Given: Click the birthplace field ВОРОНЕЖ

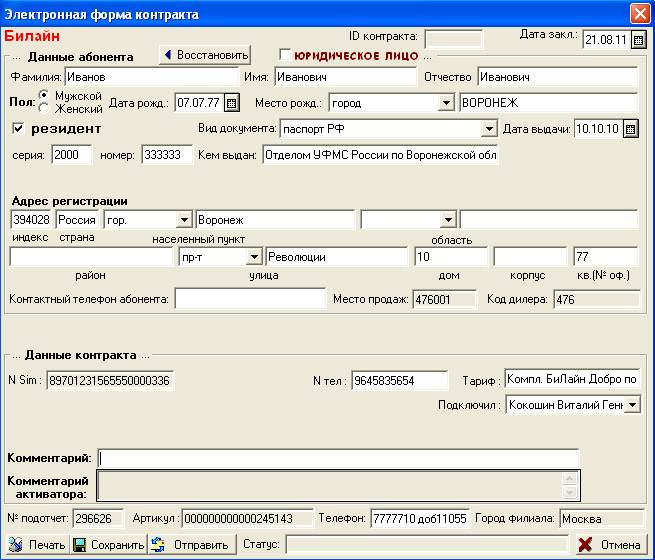Looking at the screenshot, I should pos(549,103).
